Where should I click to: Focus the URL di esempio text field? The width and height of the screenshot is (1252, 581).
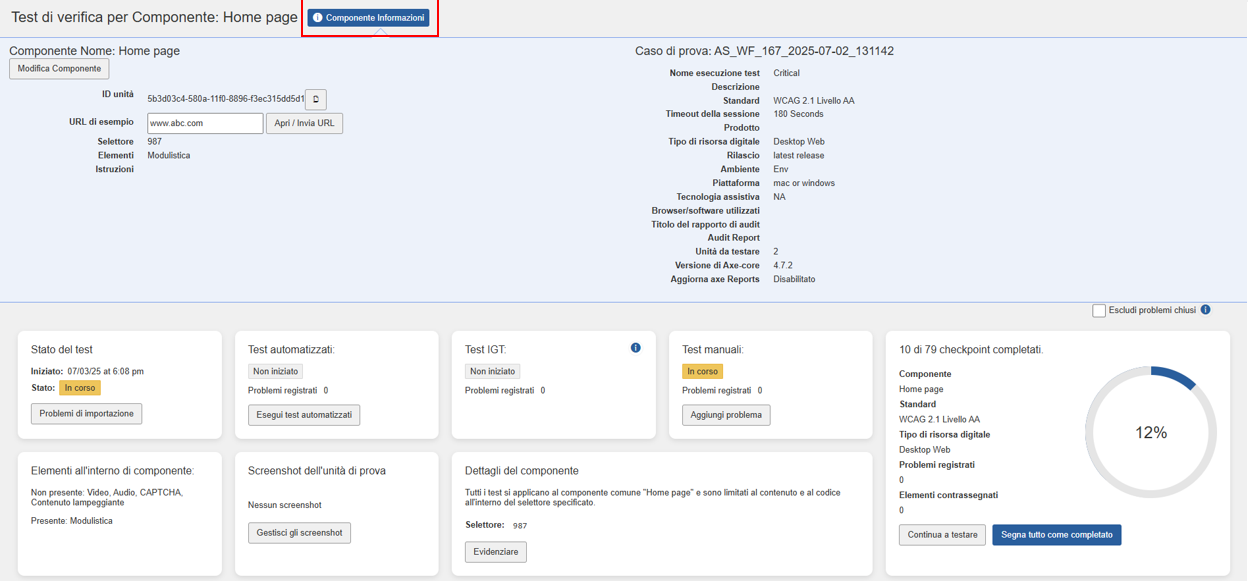pyautogui.click(x=205, y=123)
